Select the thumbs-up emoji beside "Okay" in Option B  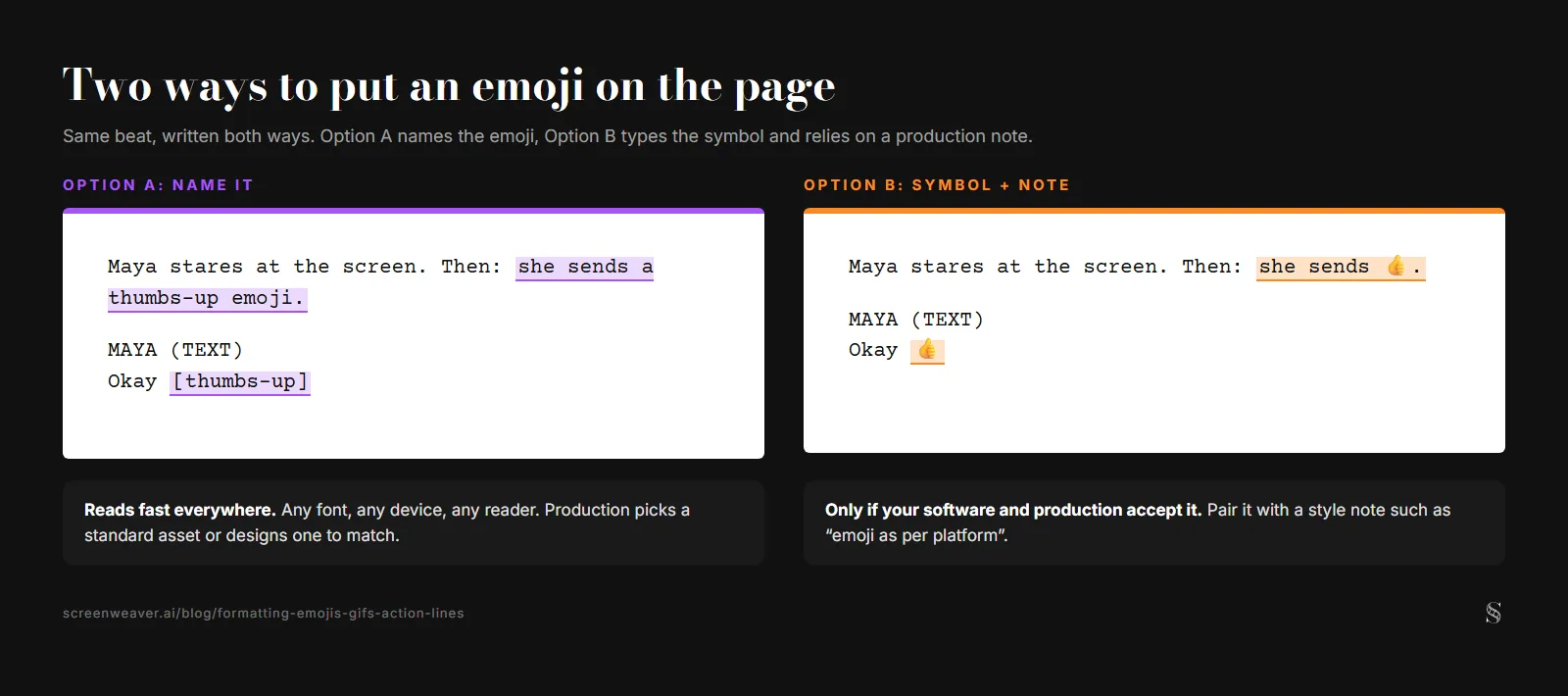tap(927, 350)
